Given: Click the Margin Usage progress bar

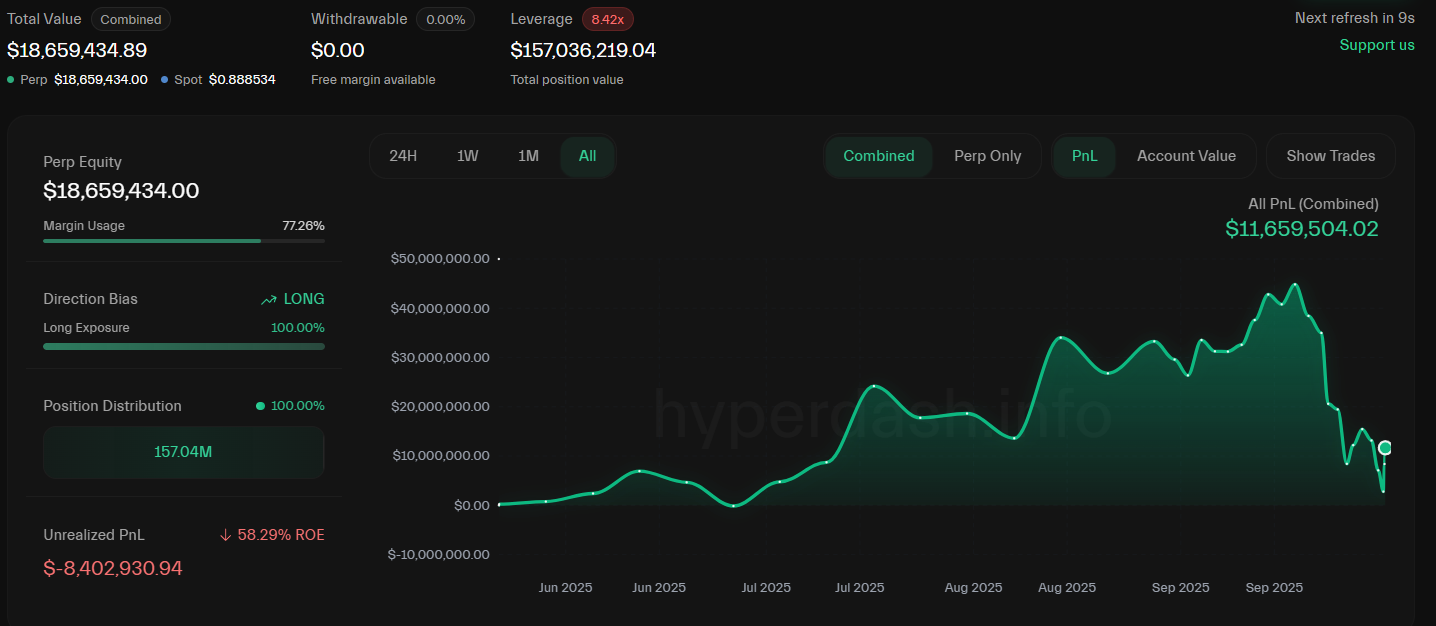Looking at the screenshot, I should (x=183, y=241).
